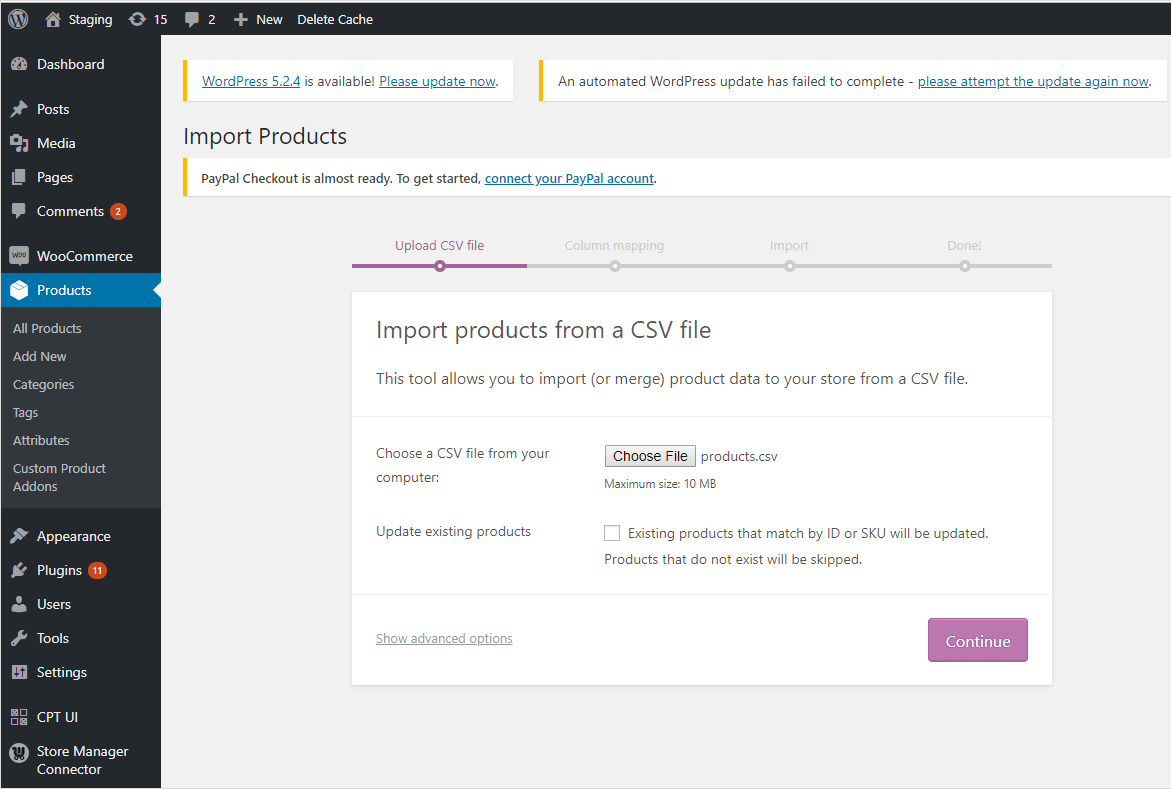The width and height of the screenshot is (1171, 789).
Task: Click the Import Products page heading
Action: 265,136
